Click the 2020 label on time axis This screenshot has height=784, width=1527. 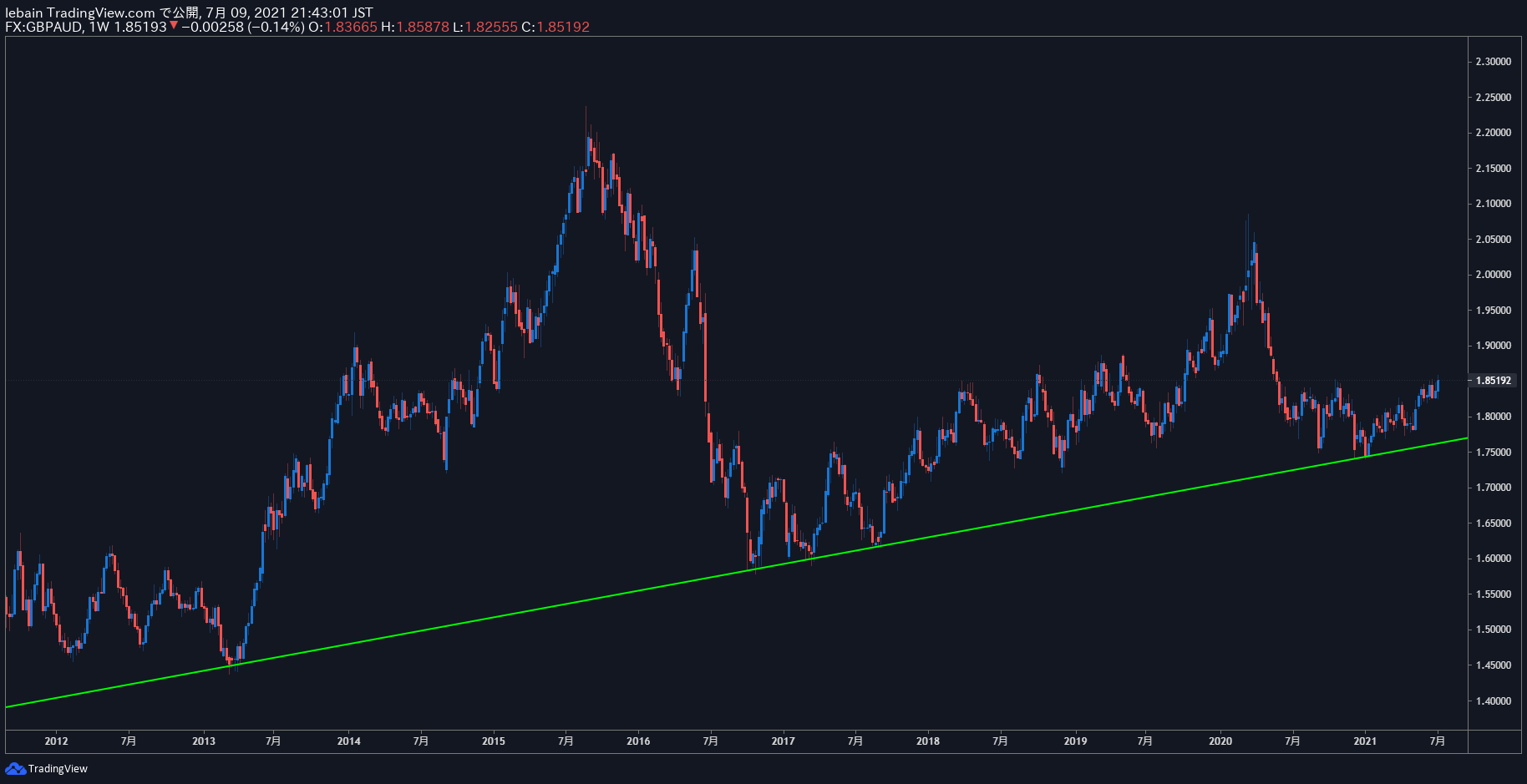1220,741
